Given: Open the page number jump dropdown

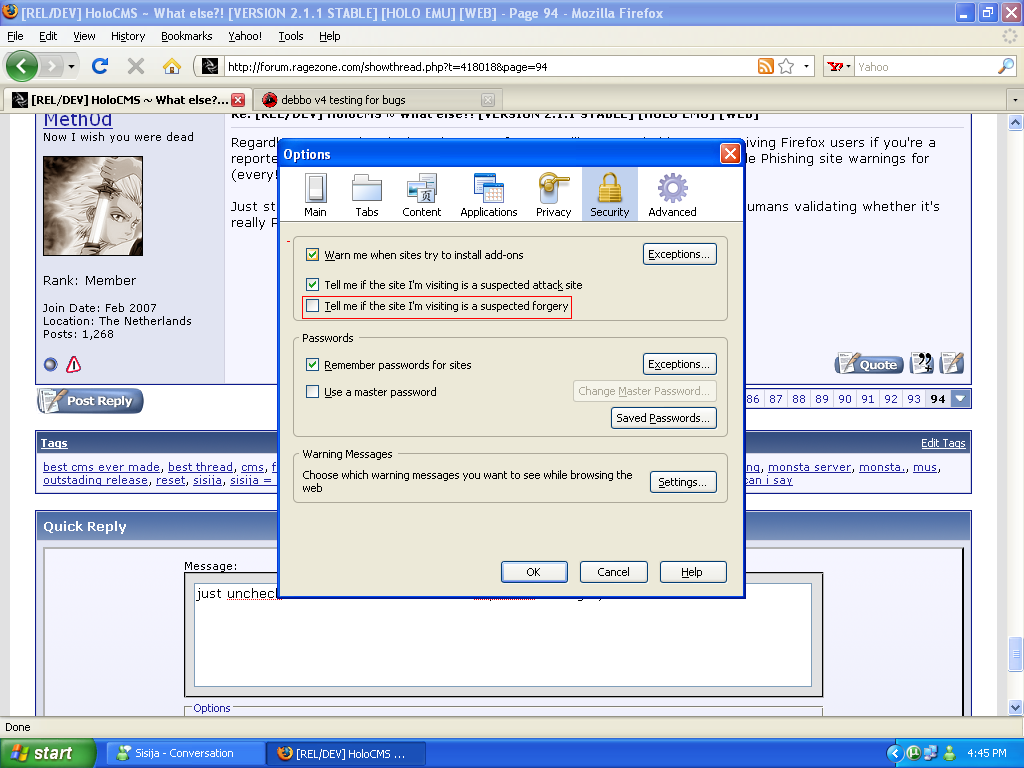Looking at the screenshot, I should (960, 399).
